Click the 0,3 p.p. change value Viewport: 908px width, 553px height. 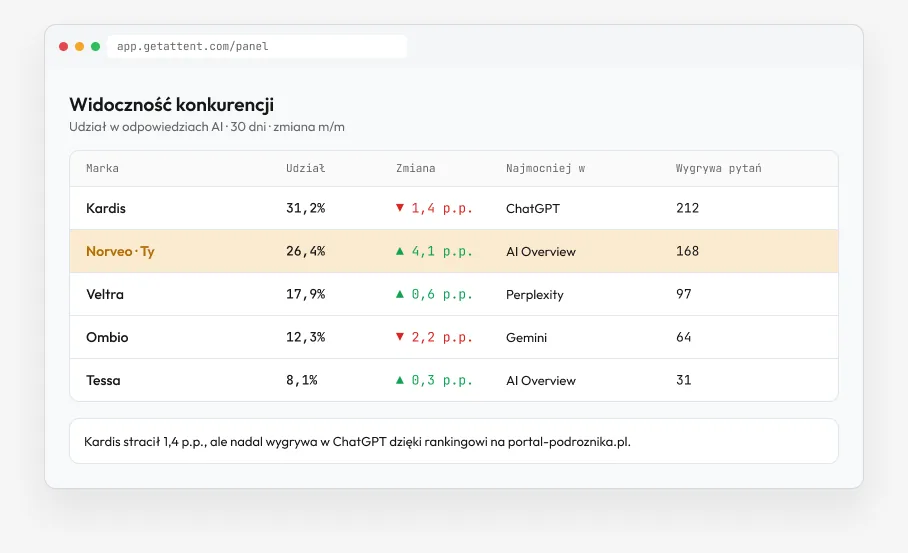(442, 380)
